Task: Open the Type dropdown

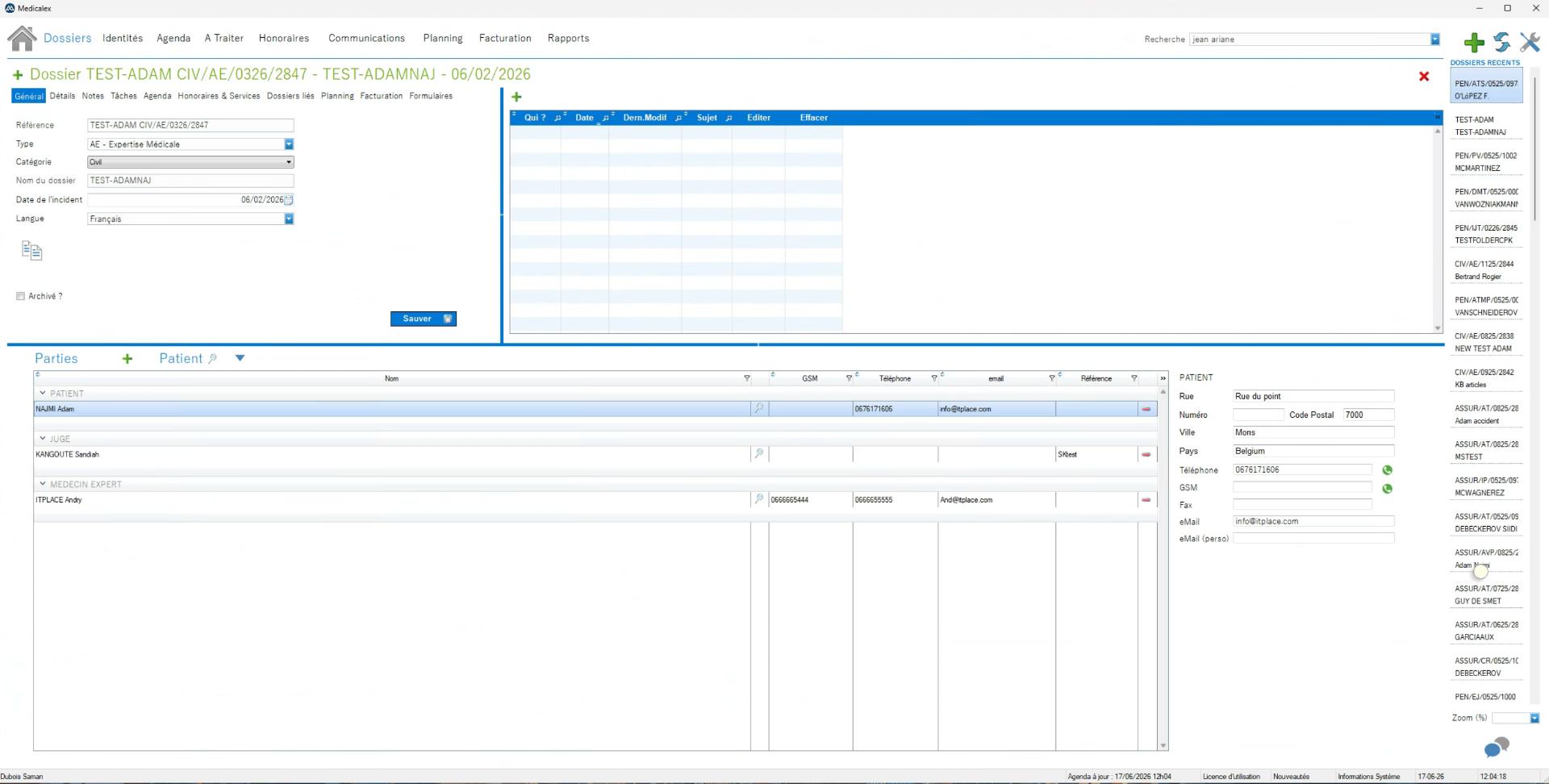Action: [x=289, y=144]
